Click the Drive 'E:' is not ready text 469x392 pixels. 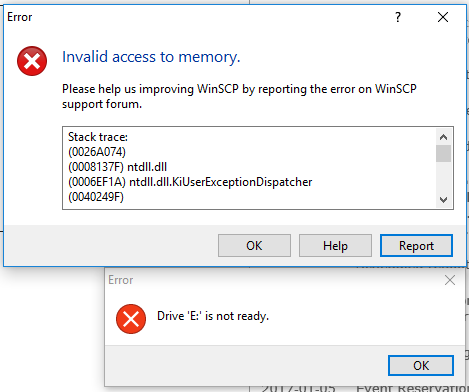pos(213,316)
